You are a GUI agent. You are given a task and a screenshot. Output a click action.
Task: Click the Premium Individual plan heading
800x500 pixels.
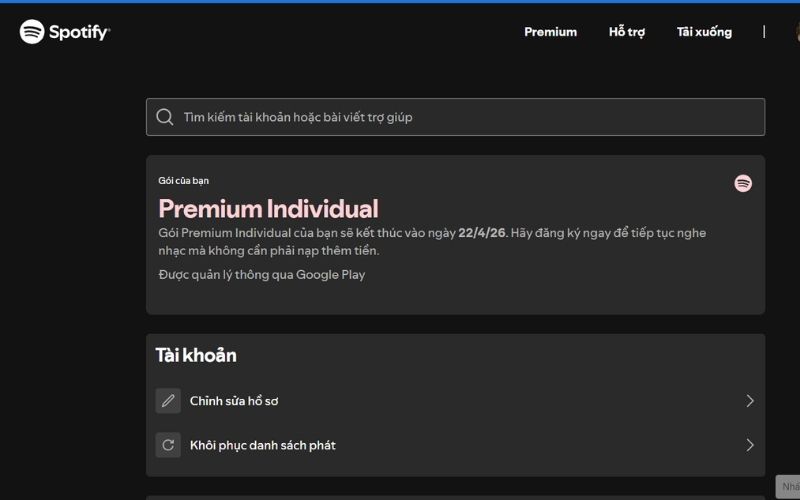point(268,209)
